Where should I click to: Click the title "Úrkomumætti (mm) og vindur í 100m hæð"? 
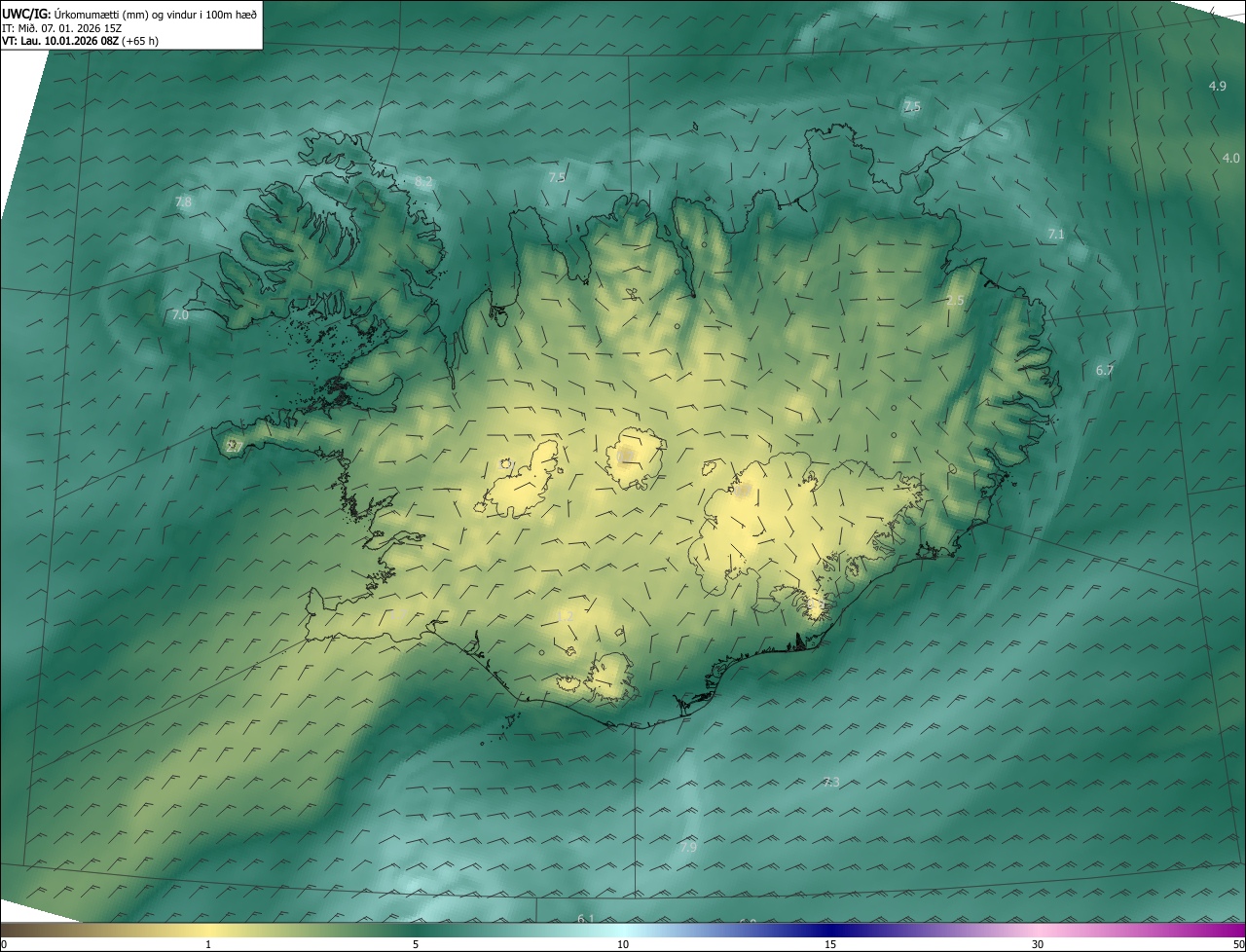[154, 14]
